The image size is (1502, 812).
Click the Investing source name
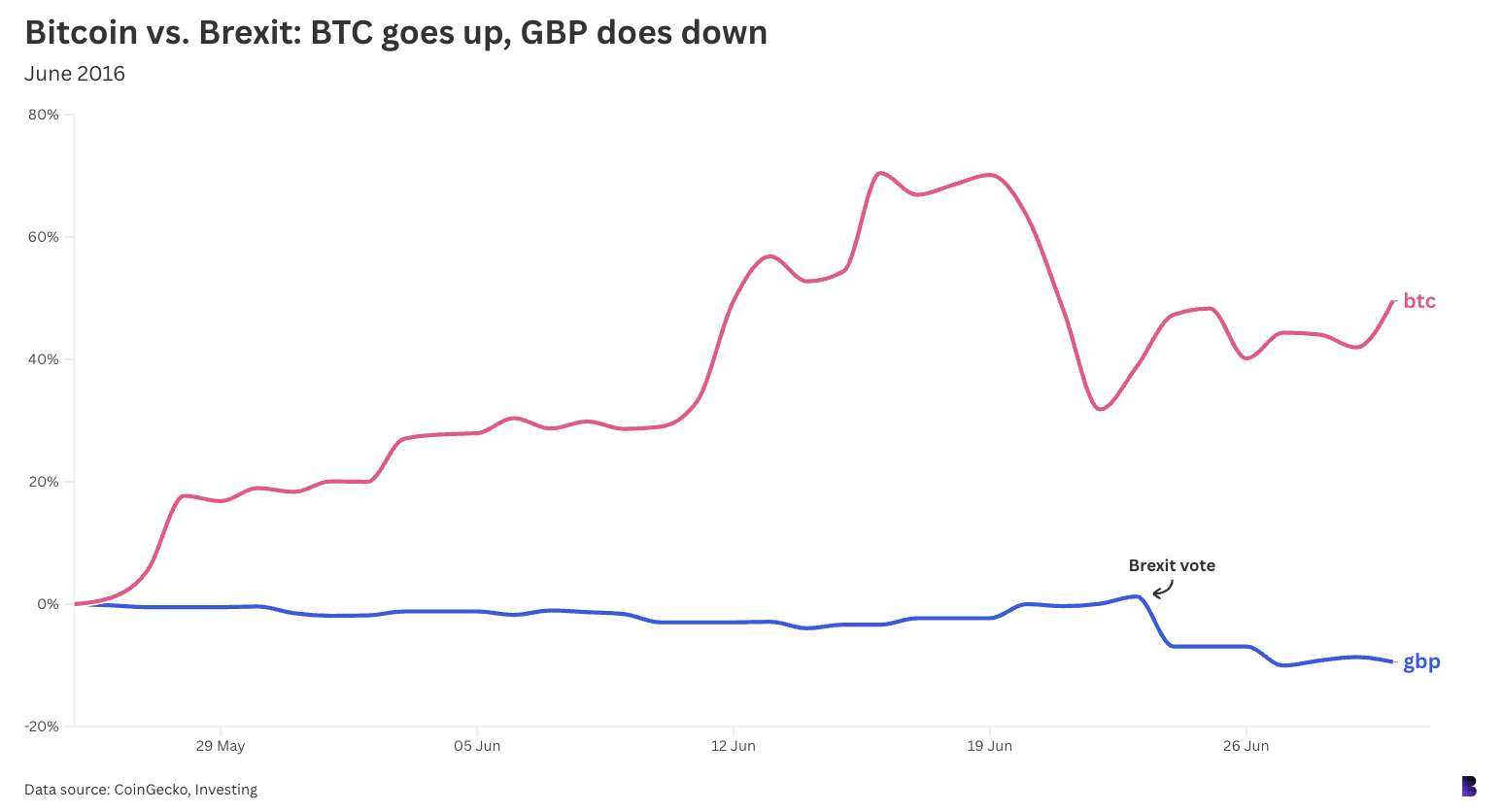click(x=226, y=790)
